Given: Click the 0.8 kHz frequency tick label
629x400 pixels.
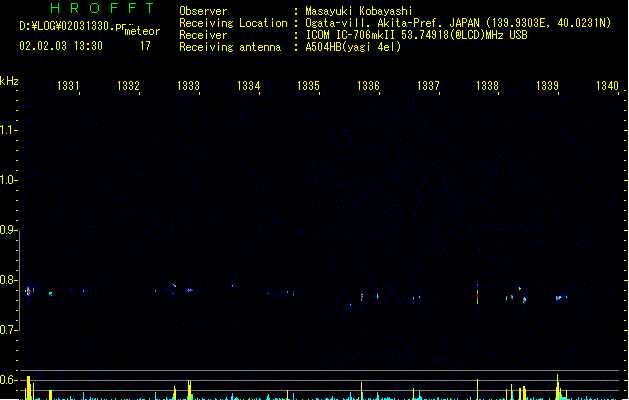Looking at the screenshot, I should click(x=7, y=280).
